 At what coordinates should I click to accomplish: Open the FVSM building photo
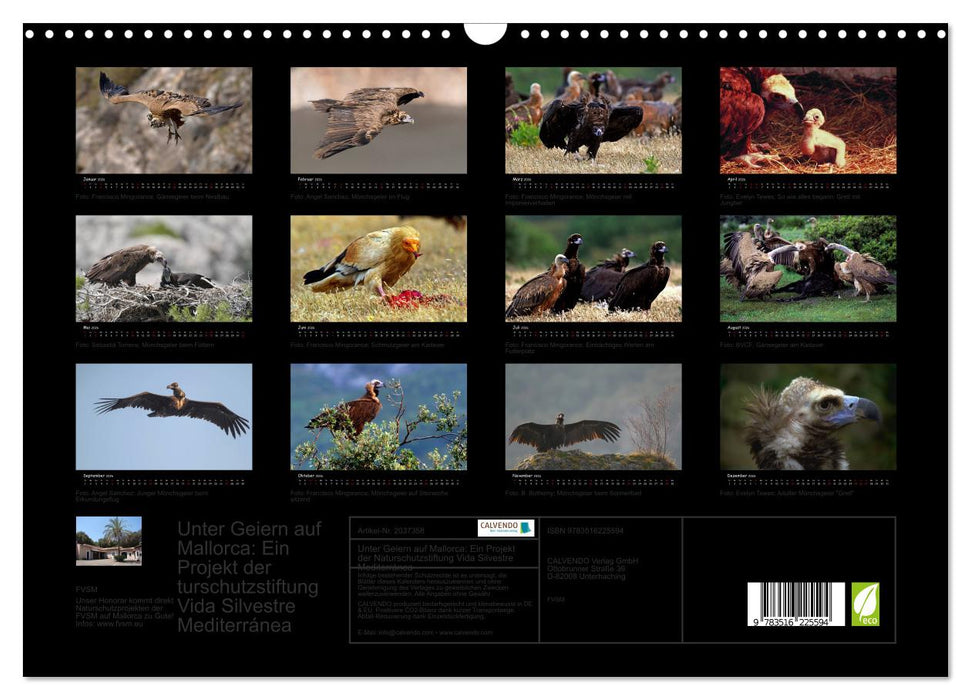tap(109, 541)
